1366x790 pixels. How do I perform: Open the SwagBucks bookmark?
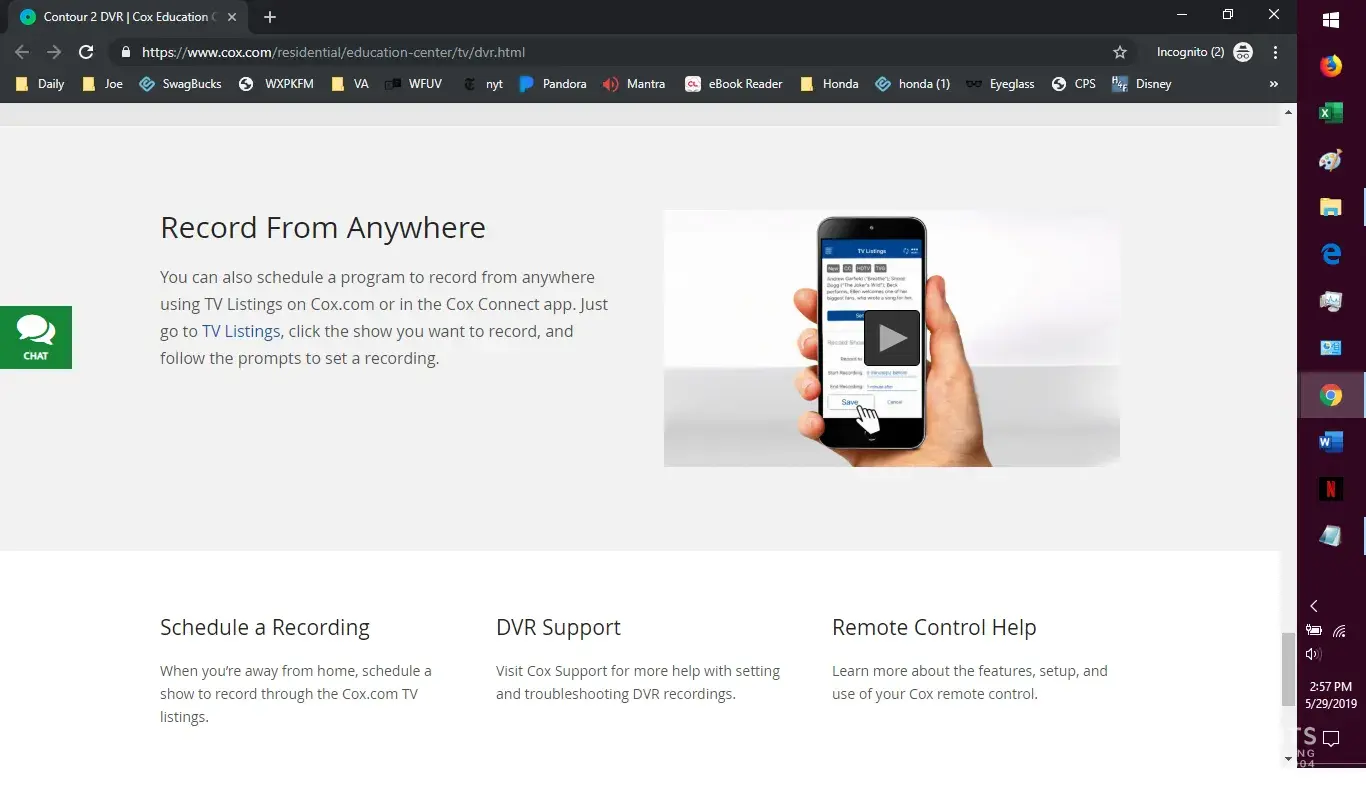click(x=181, y=84)
